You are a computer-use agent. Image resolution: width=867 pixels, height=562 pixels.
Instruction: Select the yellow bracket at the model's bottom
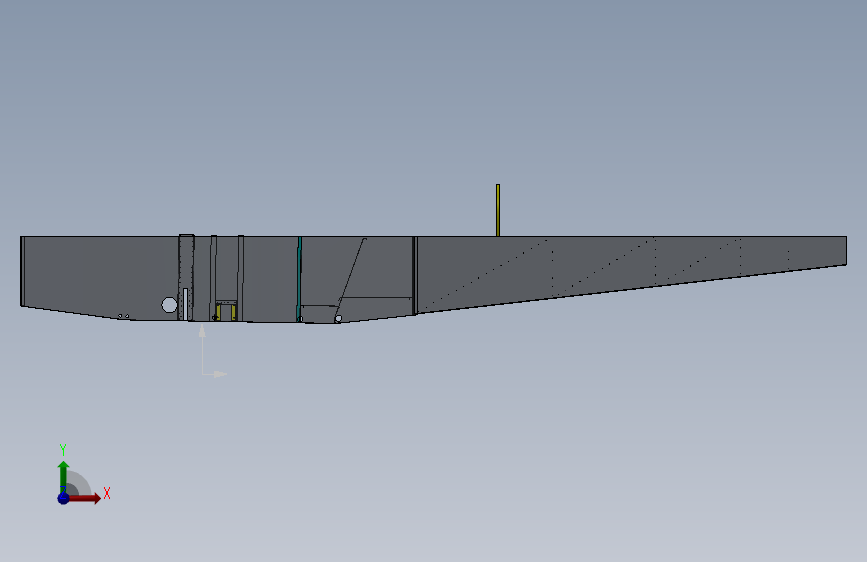click(x=226, y=311)
